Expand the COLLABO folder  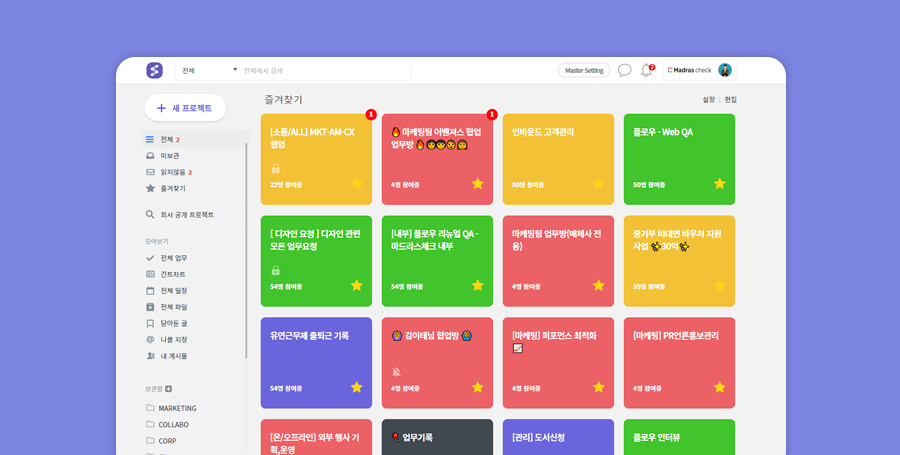point(173,424)
